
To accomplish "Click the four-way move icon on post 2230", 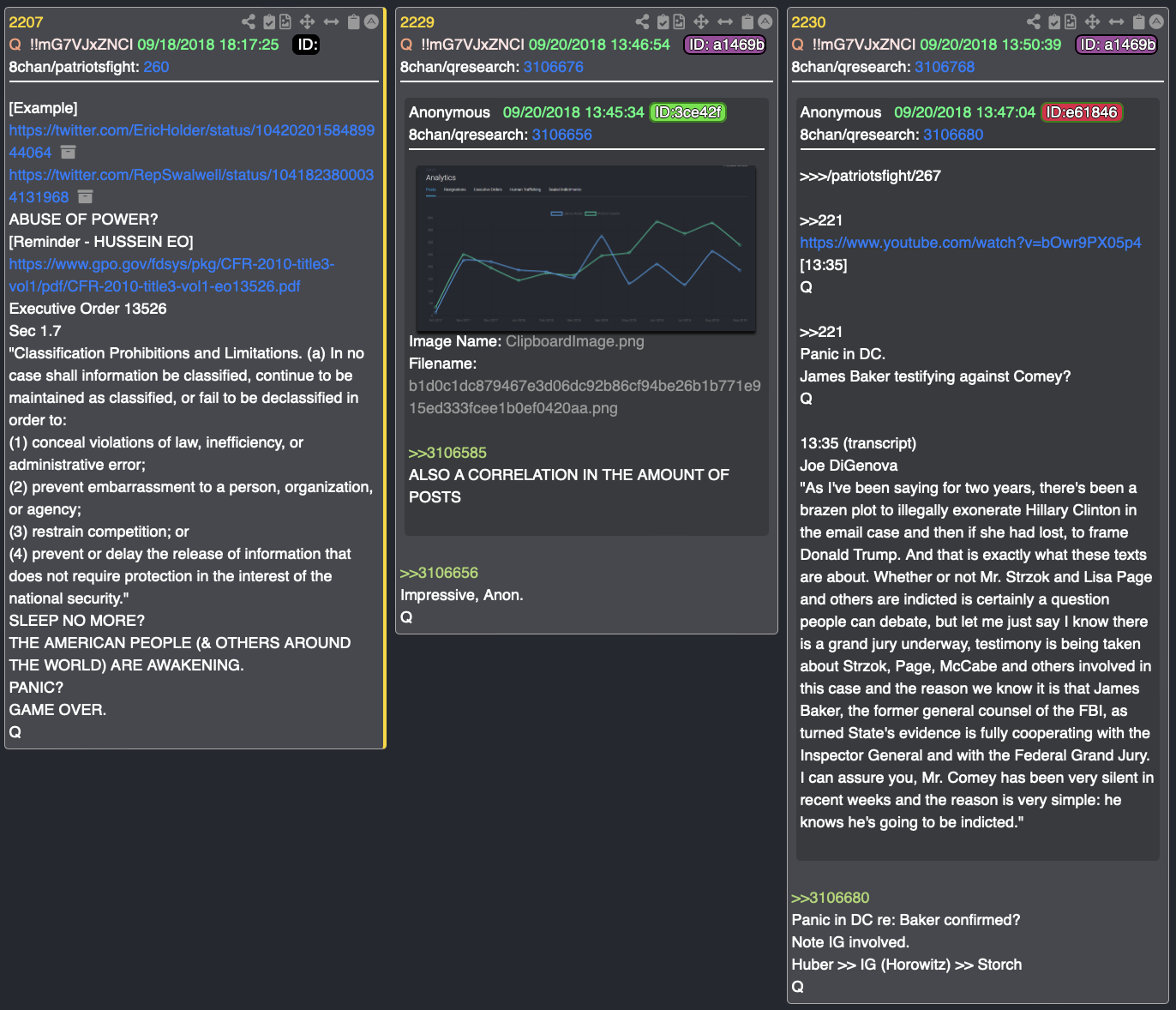I will pos(1092,22).
